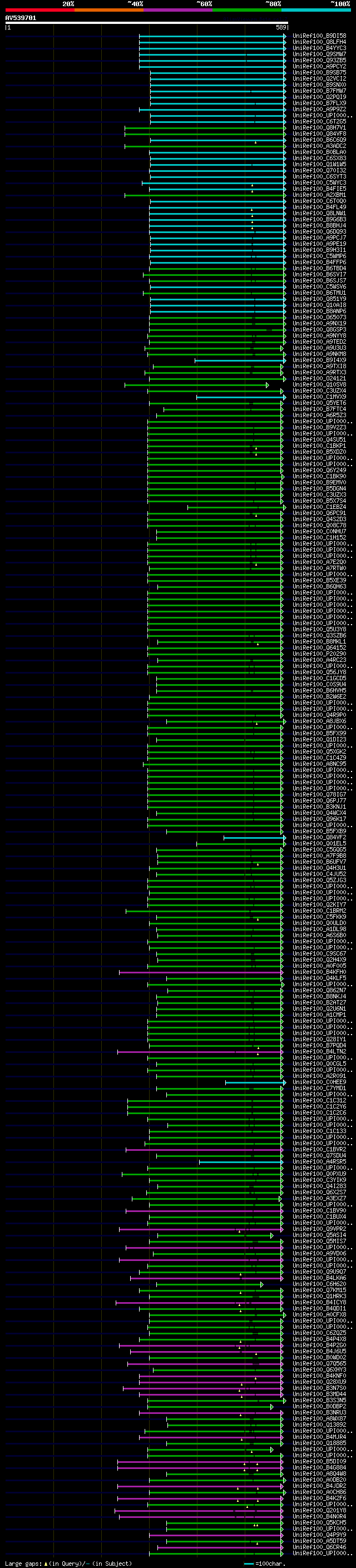
Task: Open hit UniRef100_Q851Y9
Action: click(x=319, y=299)
